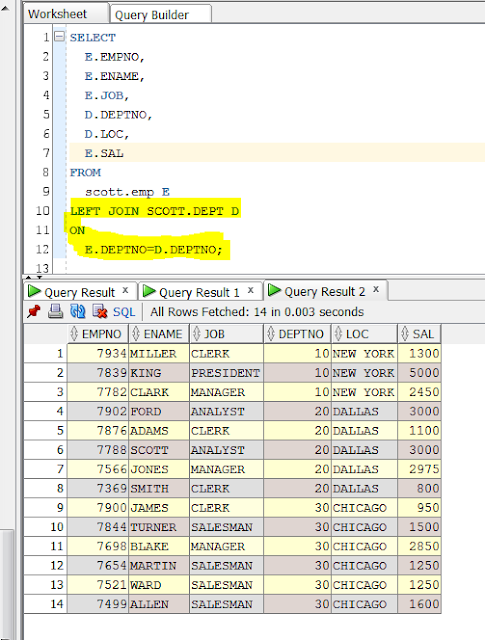Click the sort icon in EMPNO column header
The image size is (485, 640).
click(x=74, y=334)
